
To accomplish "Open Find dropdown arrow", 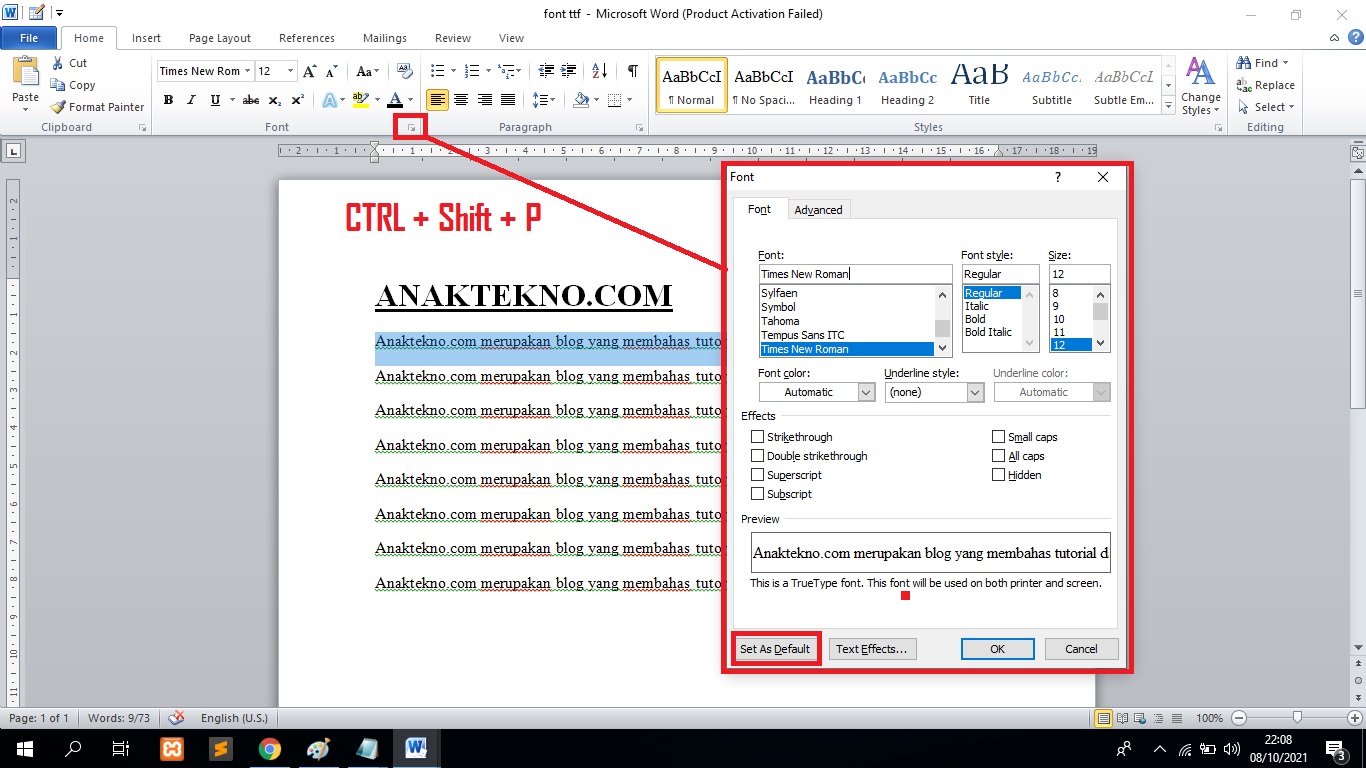I will (1288, 63).
